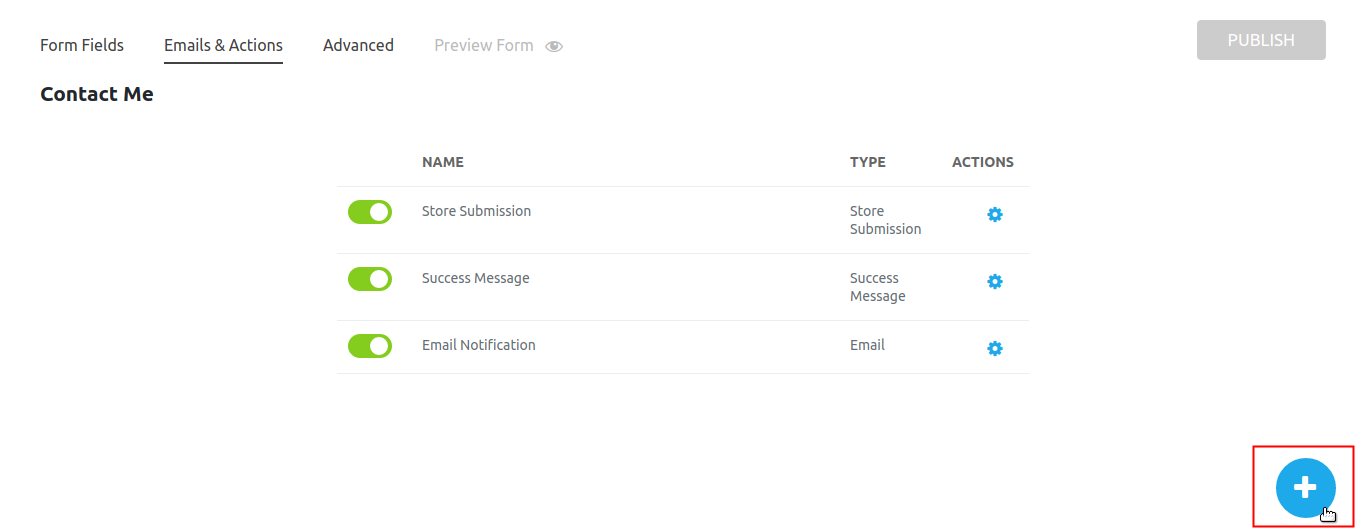This screenshot has height=530, width=1364.
Task: Click the ACTIONS column header
Action: (x=983, y=162)
